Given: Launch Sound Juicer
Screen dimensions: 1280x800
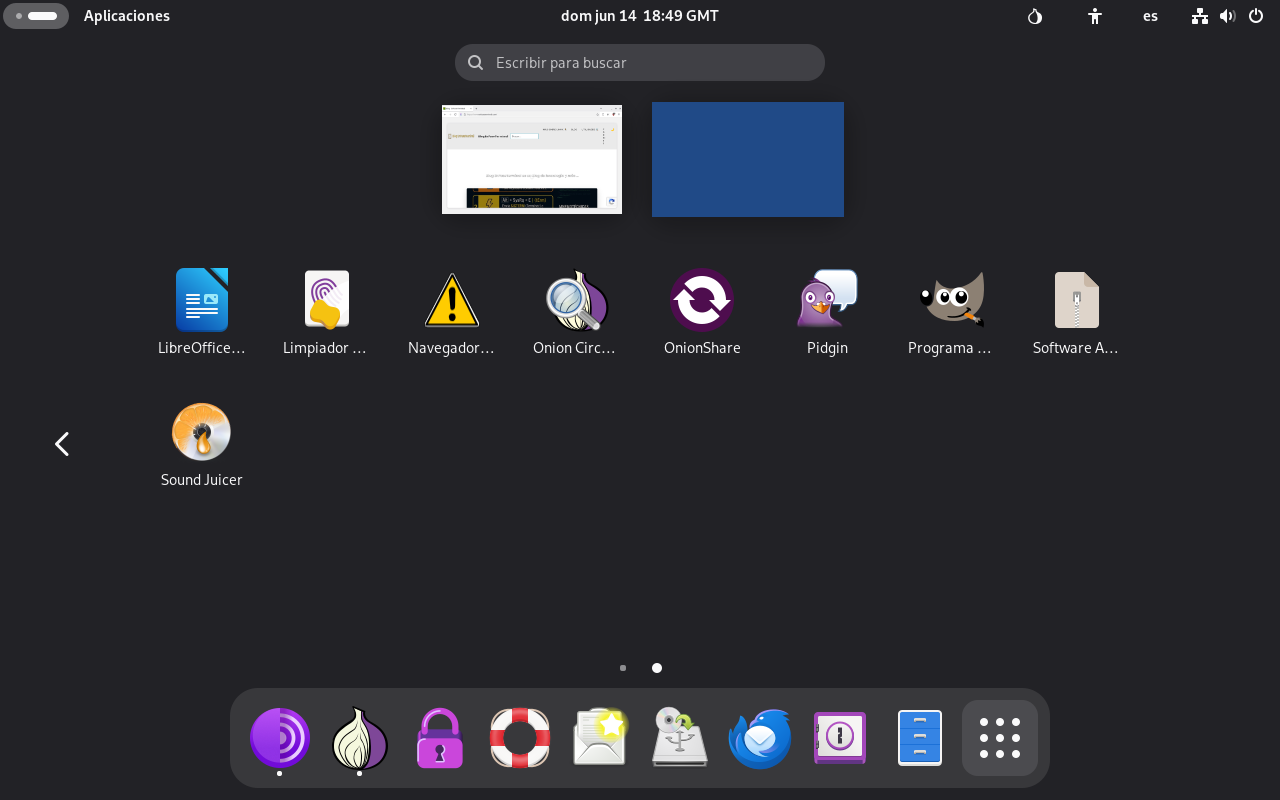Looking at the screenshot, I should 202,443.
